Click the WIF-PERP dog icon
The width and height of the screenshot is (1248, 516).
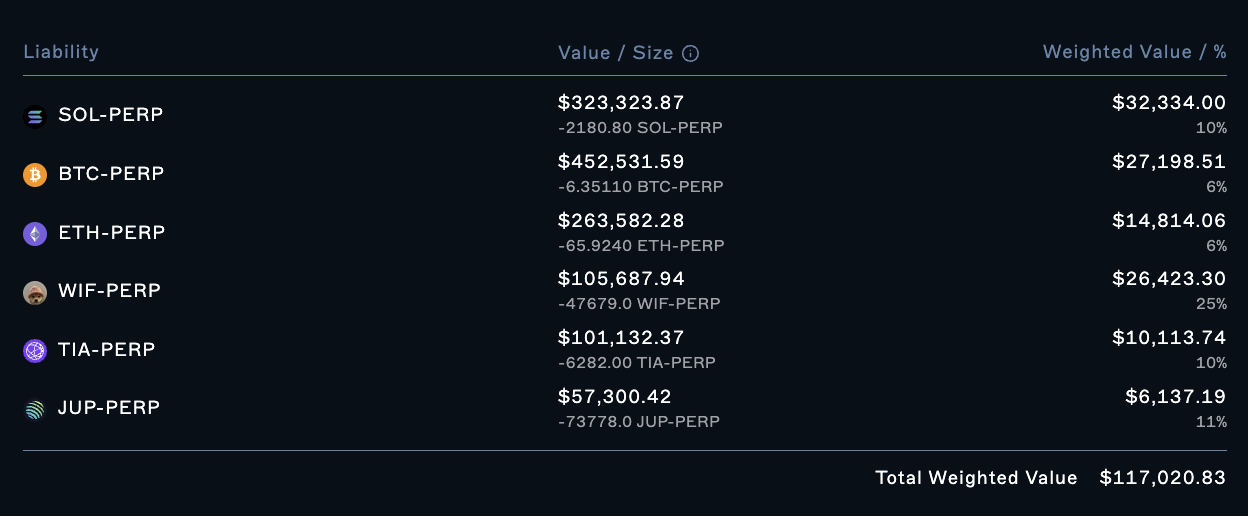click(35, 292)
